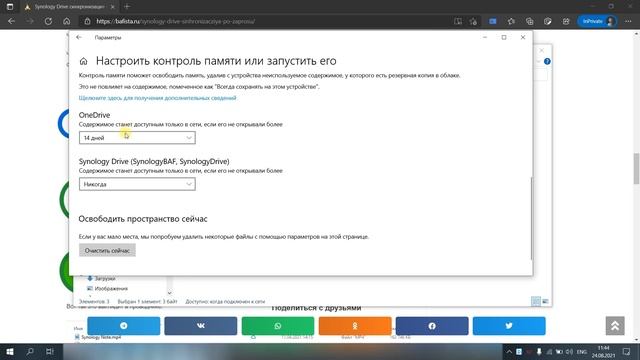640x360 pixels.
Task: Click the browser back arrow
Action: (x=11, y=21)
